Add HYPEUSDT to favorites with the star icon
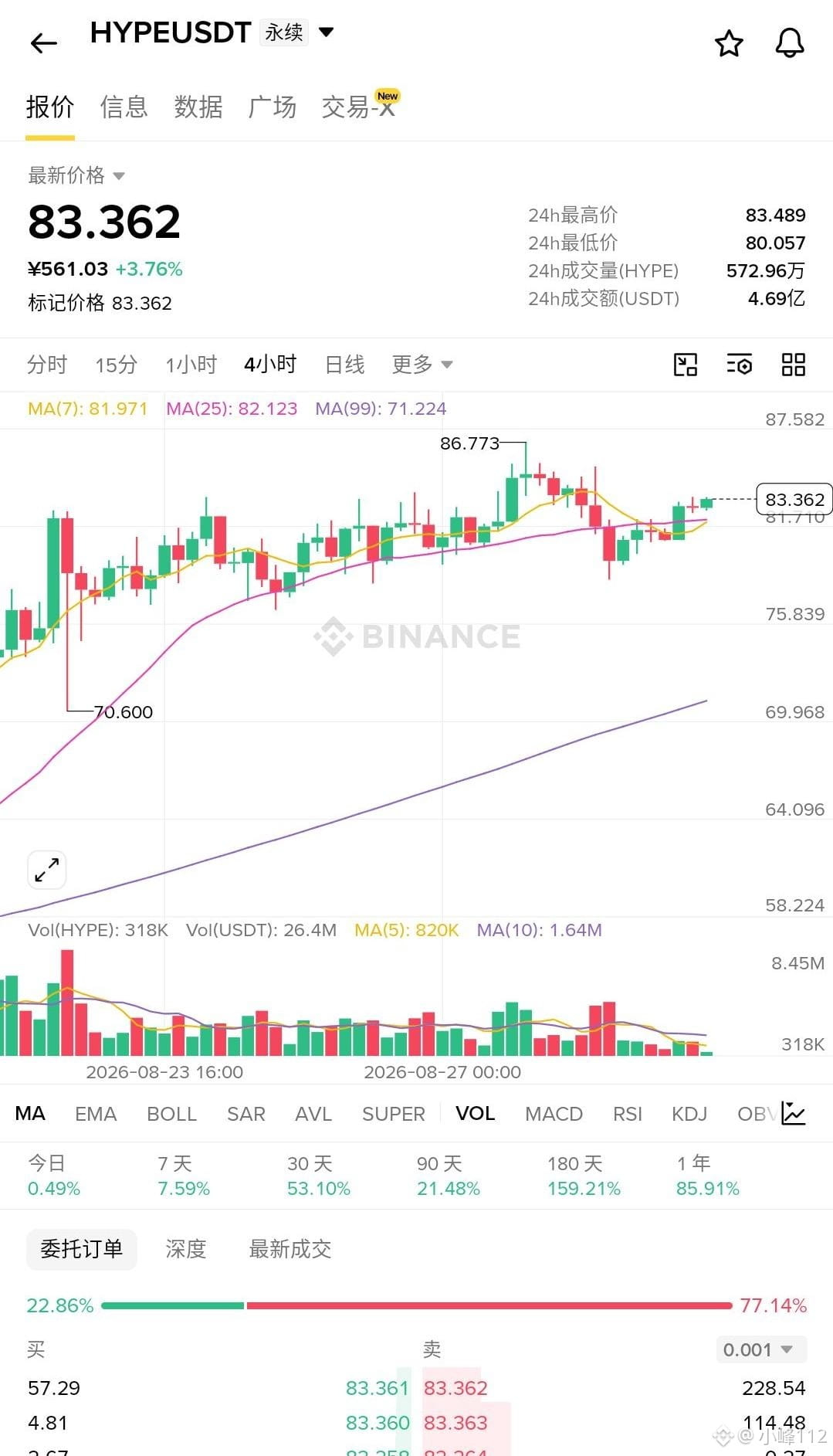Screen dimensions: 833x1456 point(729,43)
